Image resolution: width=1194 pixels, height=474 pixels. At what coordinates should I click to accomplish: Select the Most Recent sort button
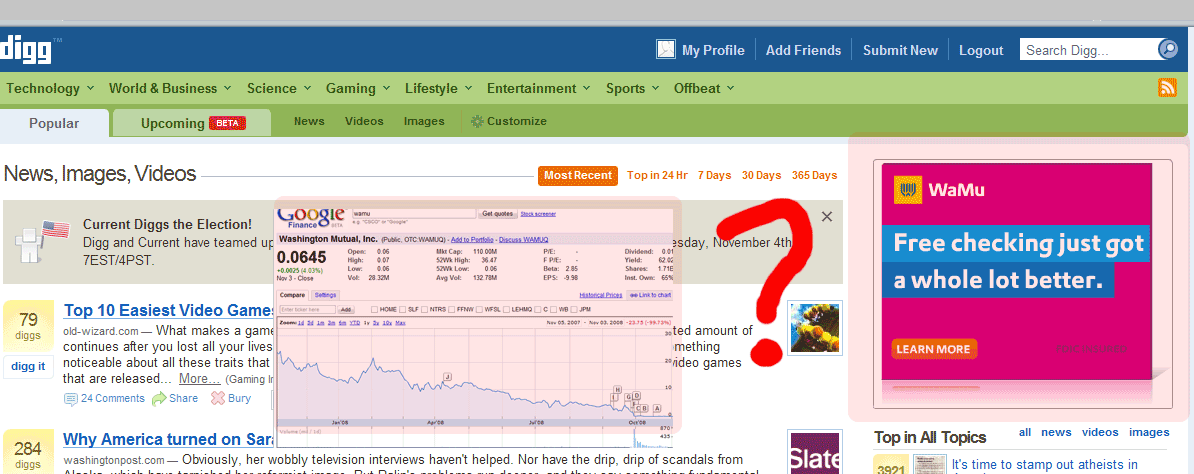tap(577, 175)
